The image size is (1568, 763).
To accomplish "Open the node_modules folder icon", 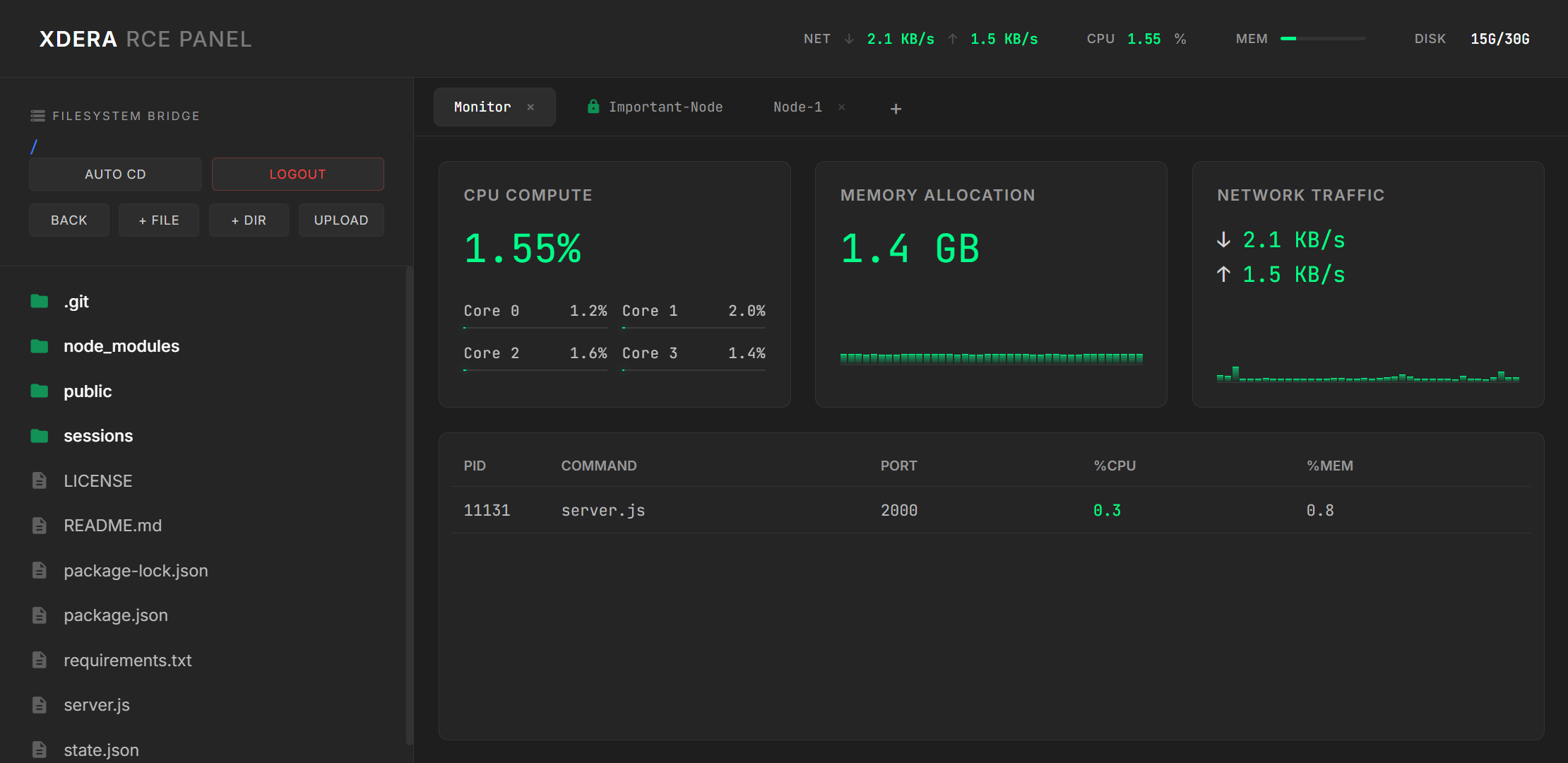I will click(x=40, y=346).
